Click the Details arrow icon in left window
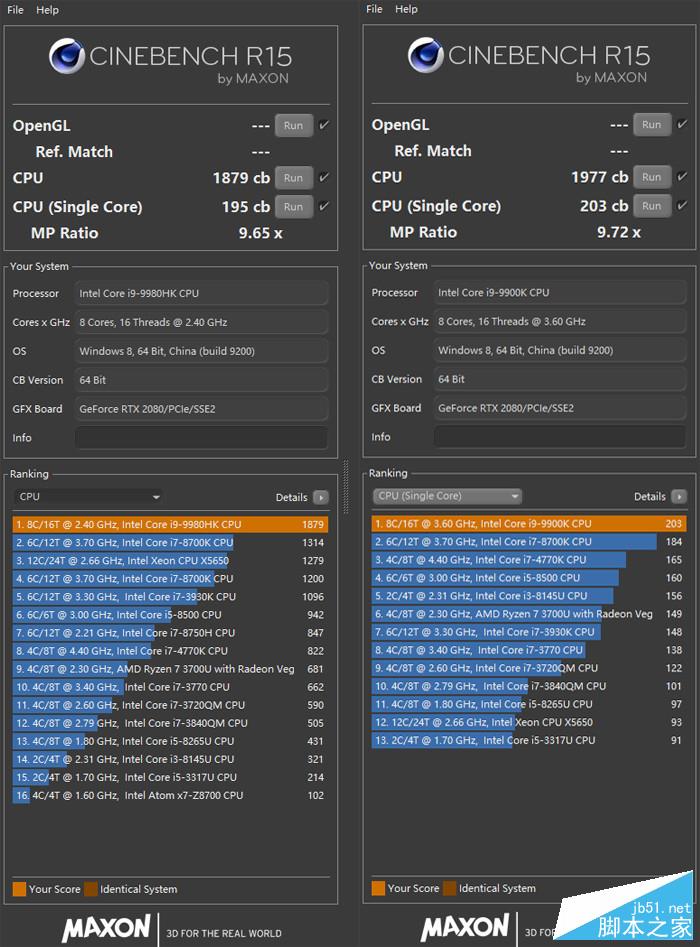The image size is (700, 947). pos(321,498)
